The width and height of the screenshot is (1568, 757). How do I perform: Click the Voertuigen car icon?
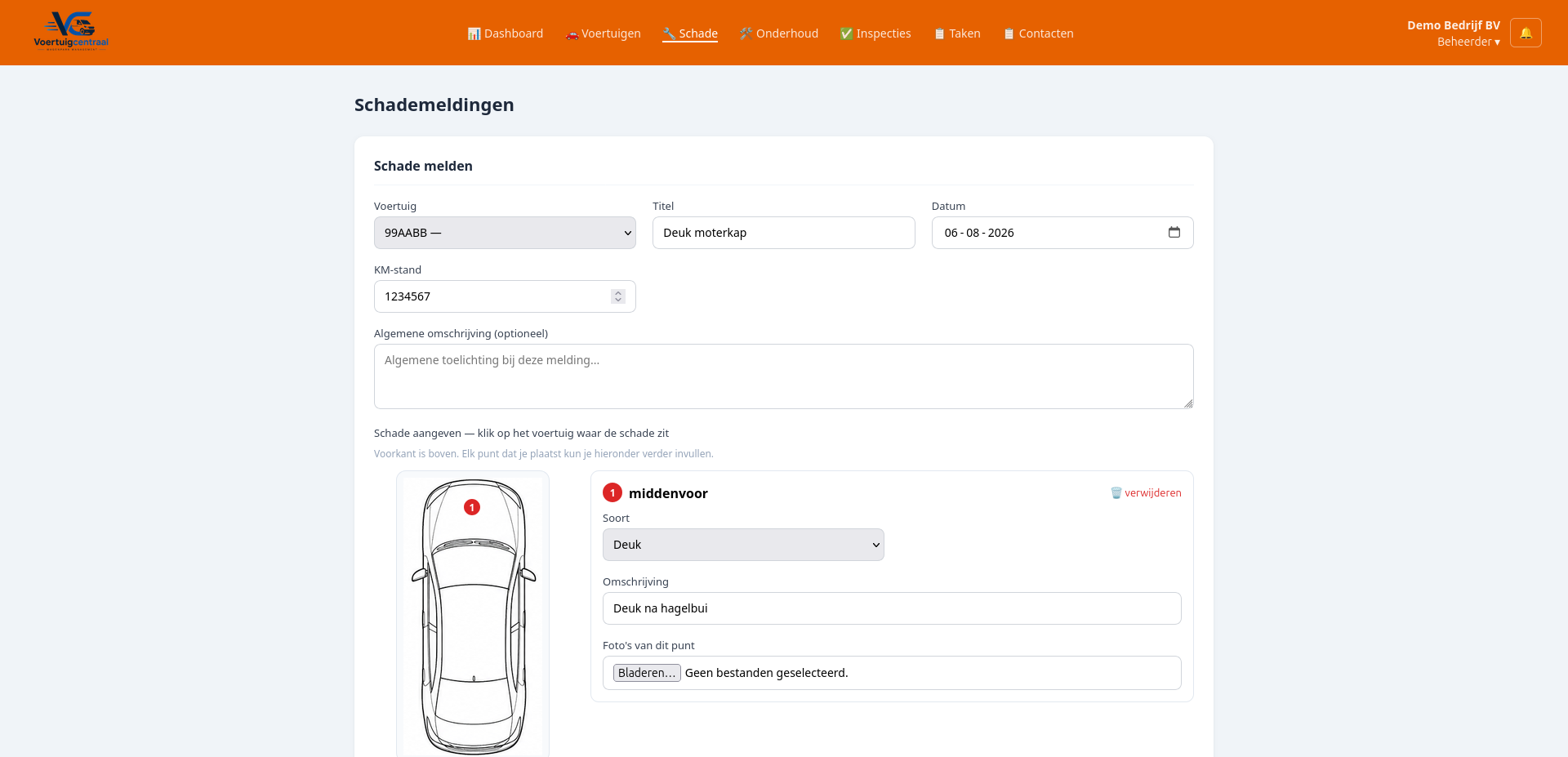[x=572, y=34]
